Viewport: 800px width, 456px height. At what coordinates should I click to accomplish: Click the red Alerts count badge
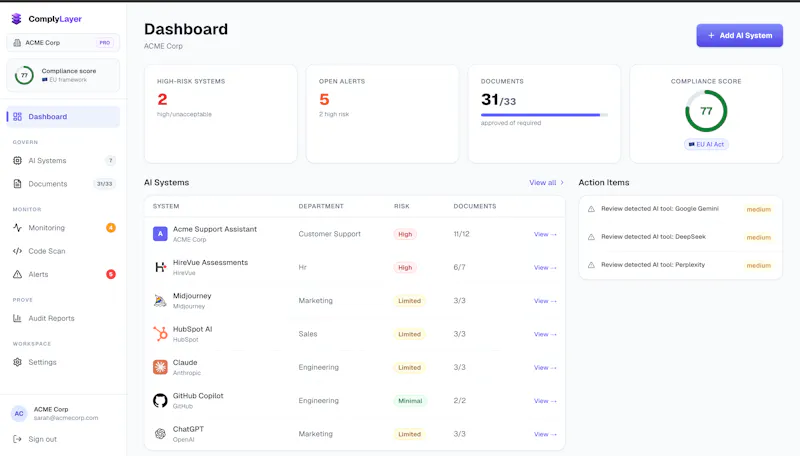point(111,274)
